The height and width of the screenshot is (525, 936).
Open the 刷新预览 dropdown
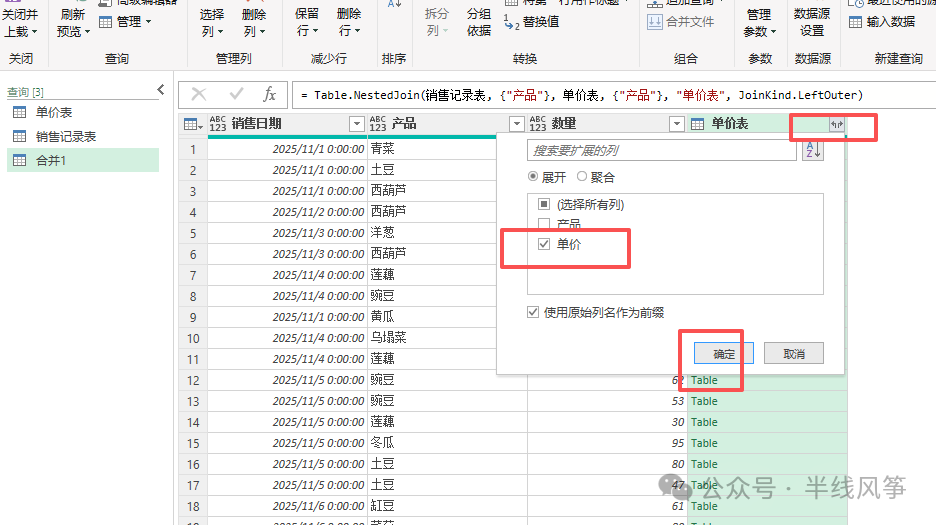point(73,23)
